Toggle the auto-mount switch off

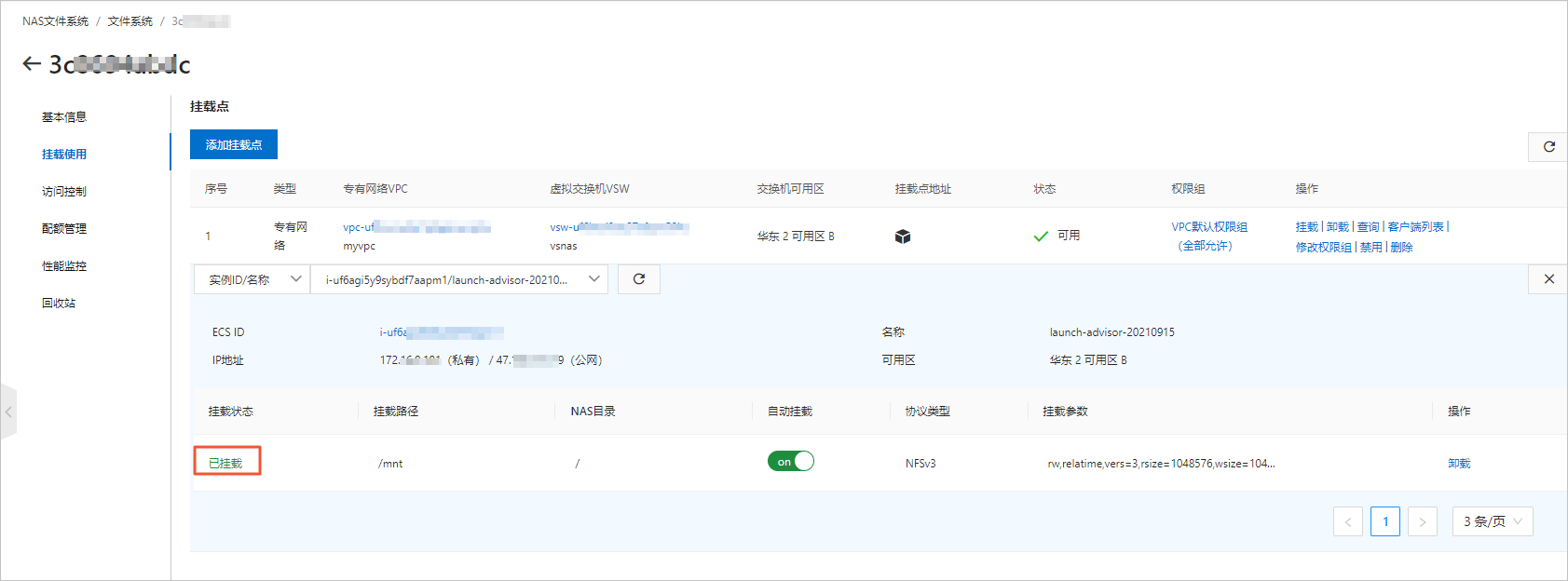pos(791,462)
